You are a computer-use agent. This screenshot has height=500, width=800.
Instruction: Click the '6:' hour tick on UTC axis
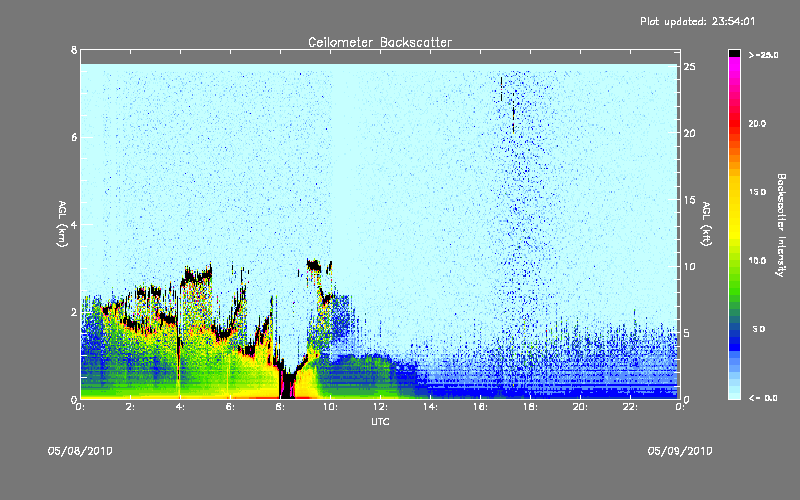pos(231,407)
